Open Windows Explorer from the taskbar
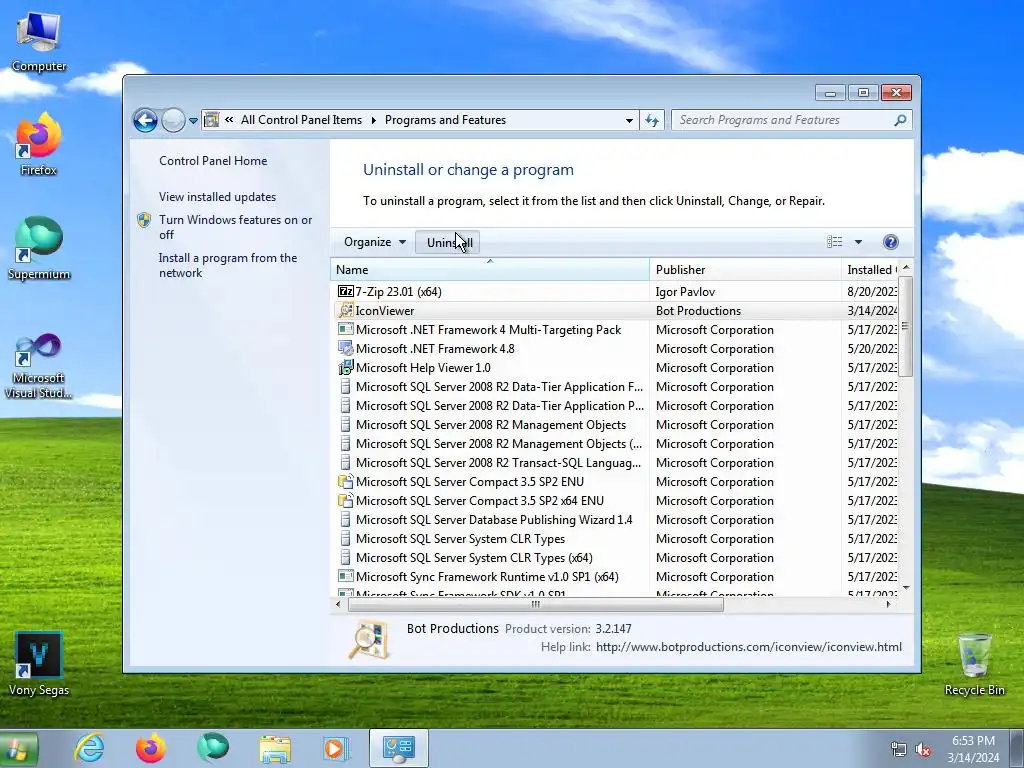The height and width of the screenshot is (768, 1024). pyautogui.click(x=275, y=748)
